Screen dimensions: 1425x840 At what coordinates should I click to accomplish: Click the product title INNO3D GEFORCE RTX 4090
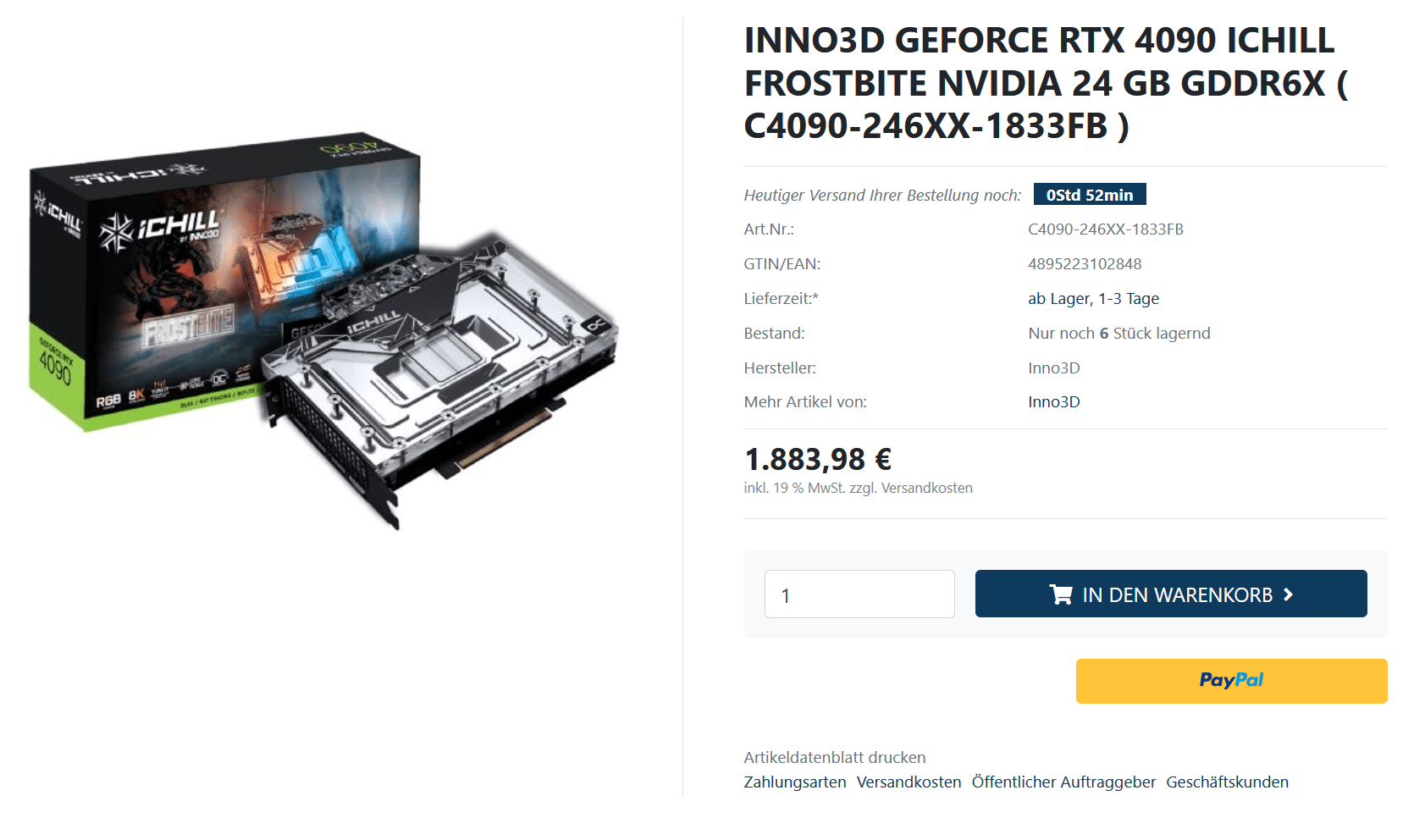[1046, 83]
